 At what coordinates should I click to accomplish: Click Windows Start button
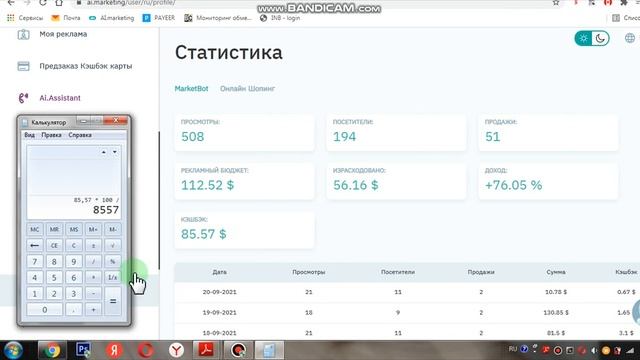(13, 350)
